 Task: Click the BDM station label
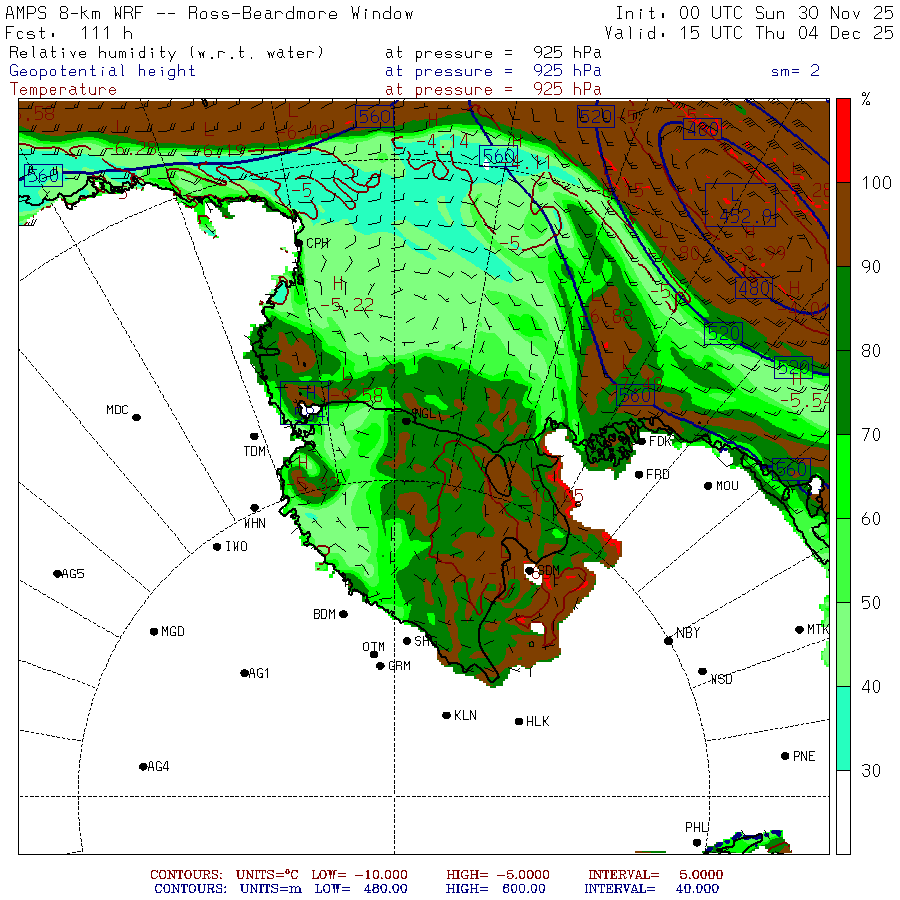324,614
